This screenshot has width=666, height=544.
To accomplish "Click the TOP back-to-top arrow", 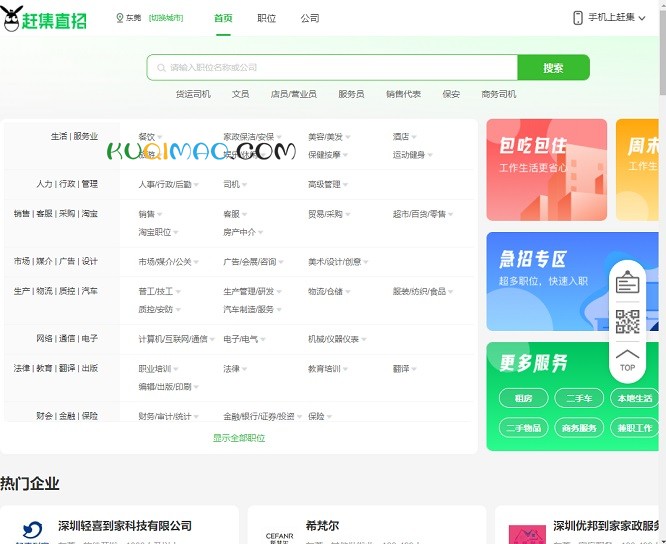I will [627, 361].
